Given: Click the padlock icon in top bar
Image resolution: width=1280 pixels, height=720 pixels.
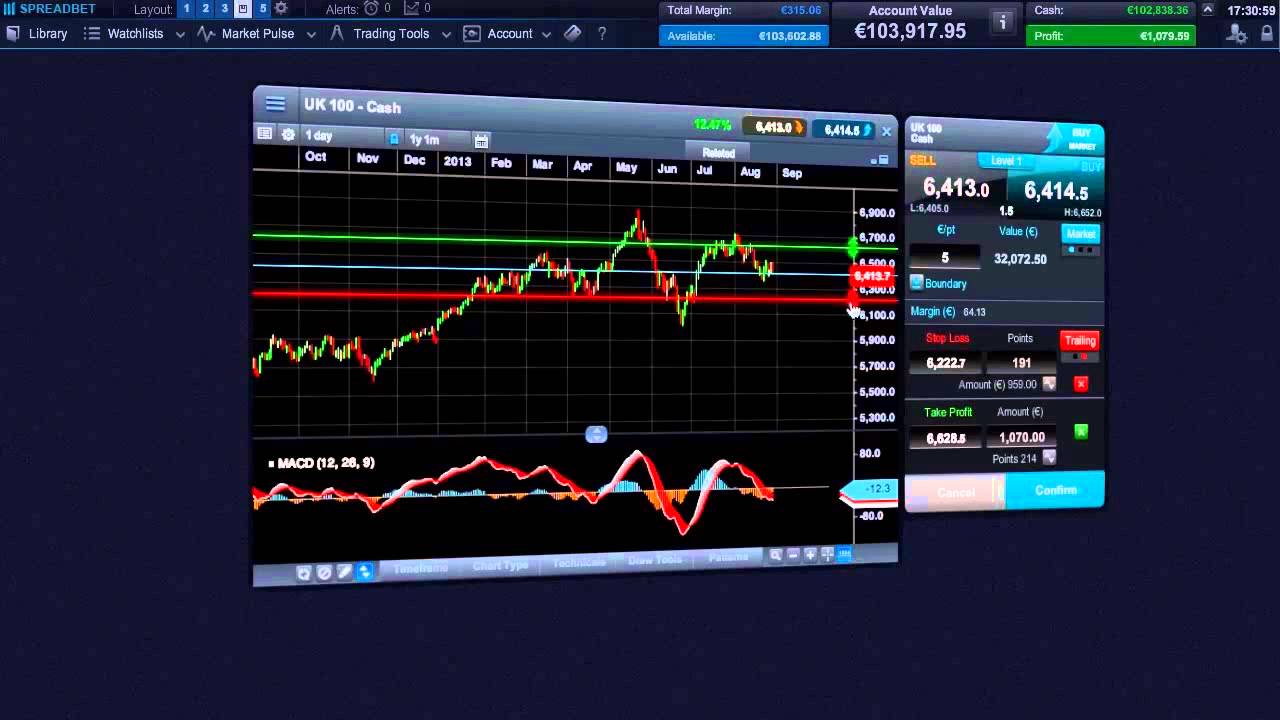Looking at the screenshot, I should click(1267, 34).
